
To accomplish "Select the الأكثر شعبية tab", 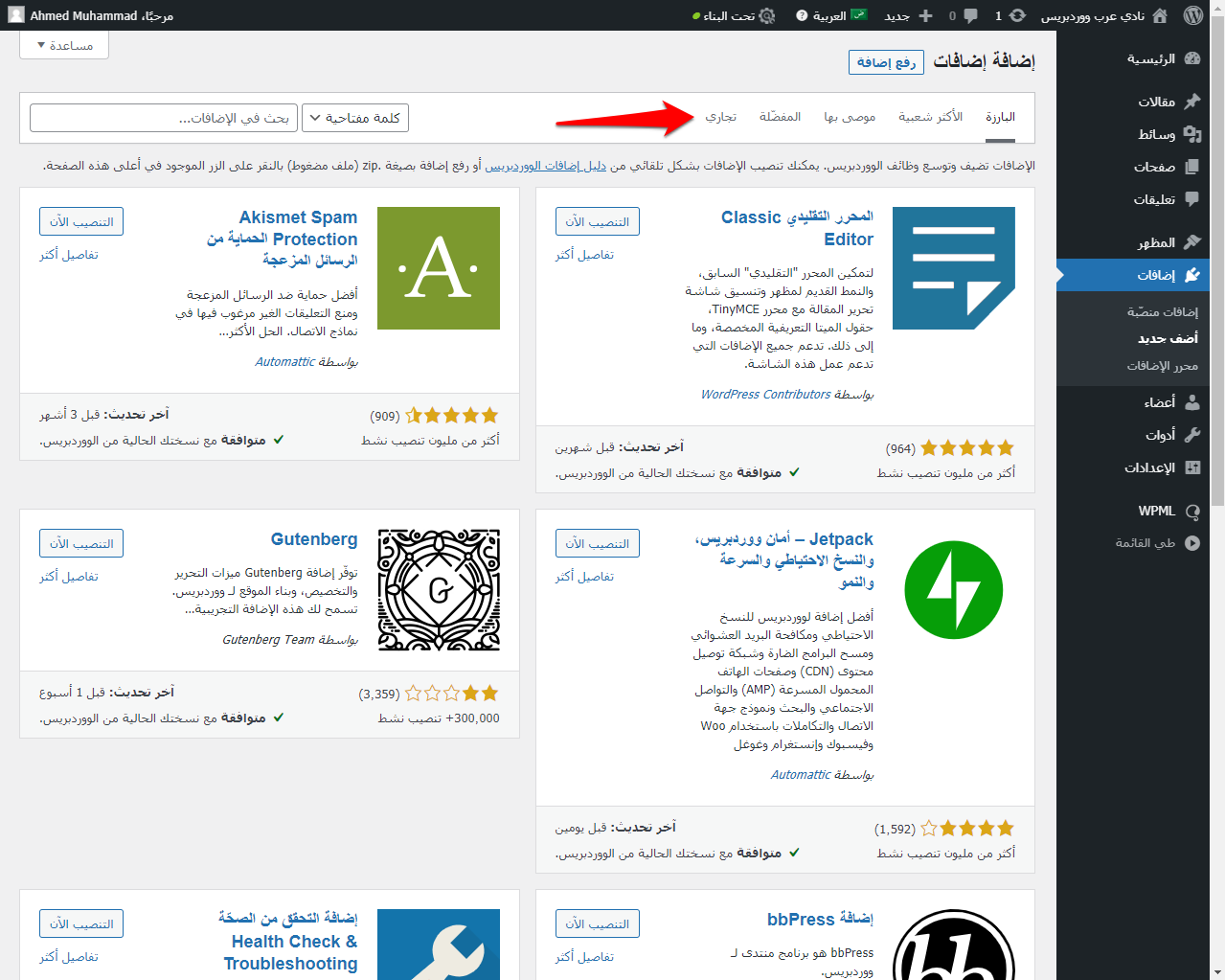I will click(x=930, y=117).
